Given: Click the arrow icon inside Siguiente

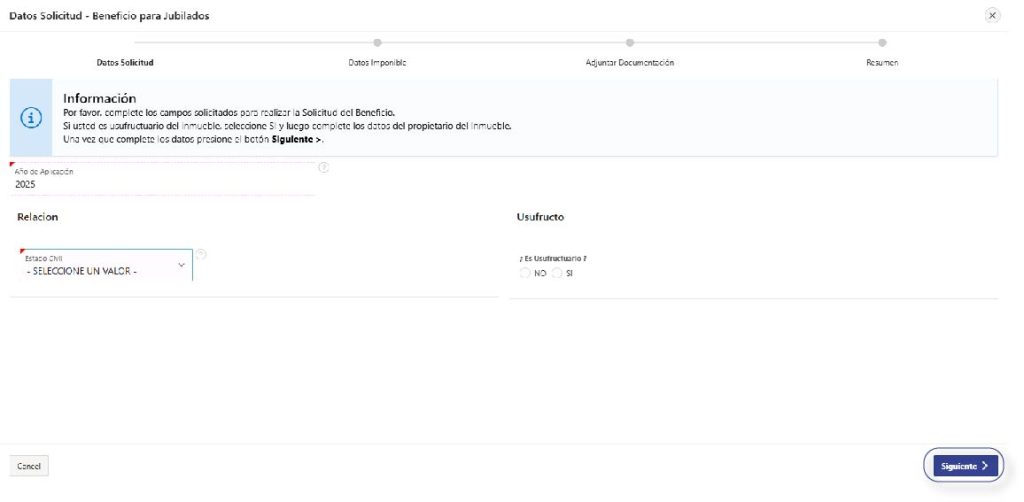Looking at the screenshot, I should [985, 466].
